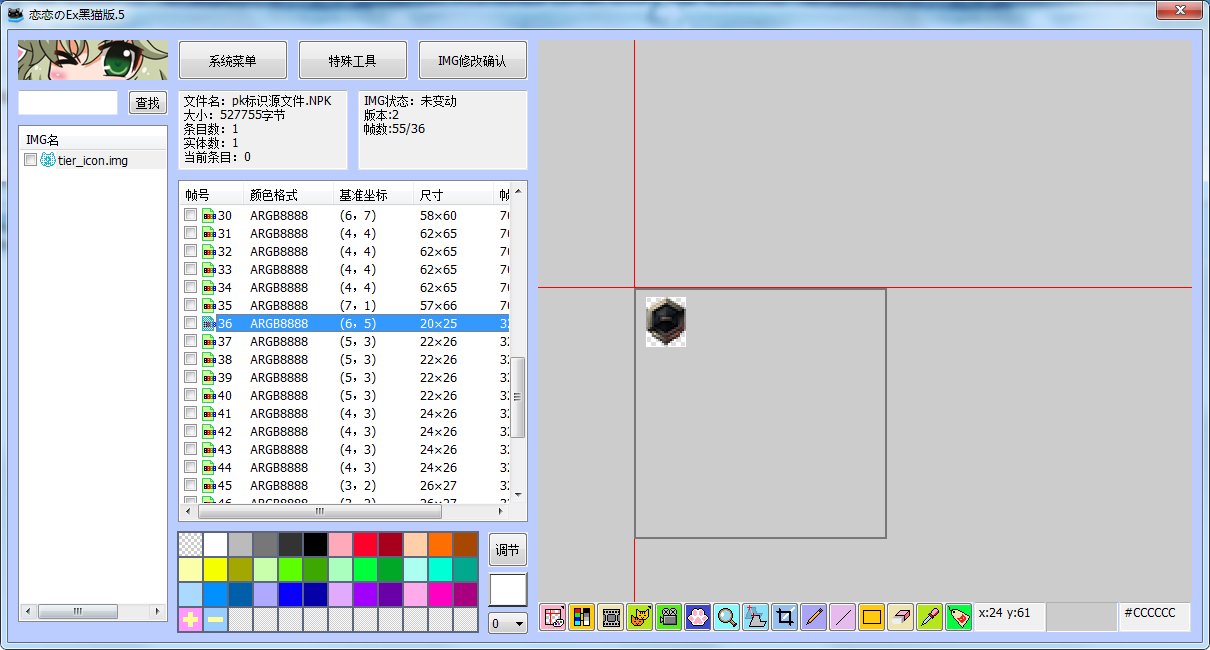
Task: Click the IMG名 list header
Action: point(93,140)
